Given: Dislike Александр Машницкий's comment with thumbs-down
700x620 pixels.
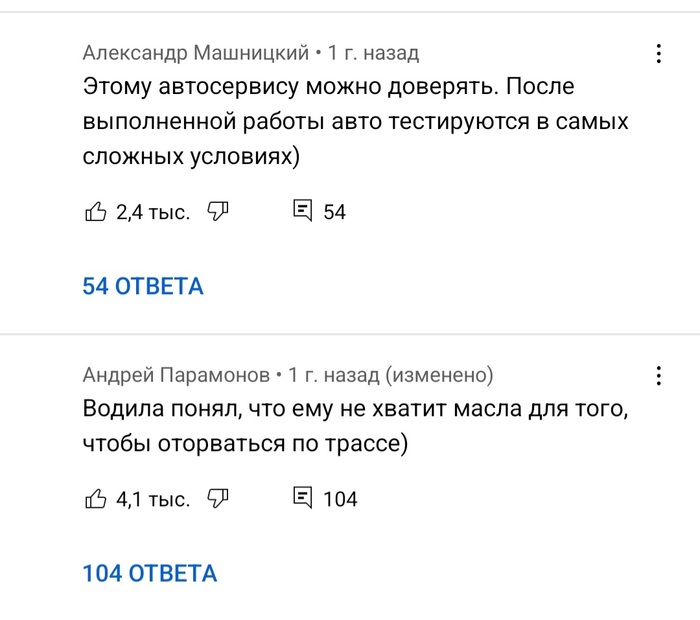Looking at the screenshot, I should click(x=218, y=210).
